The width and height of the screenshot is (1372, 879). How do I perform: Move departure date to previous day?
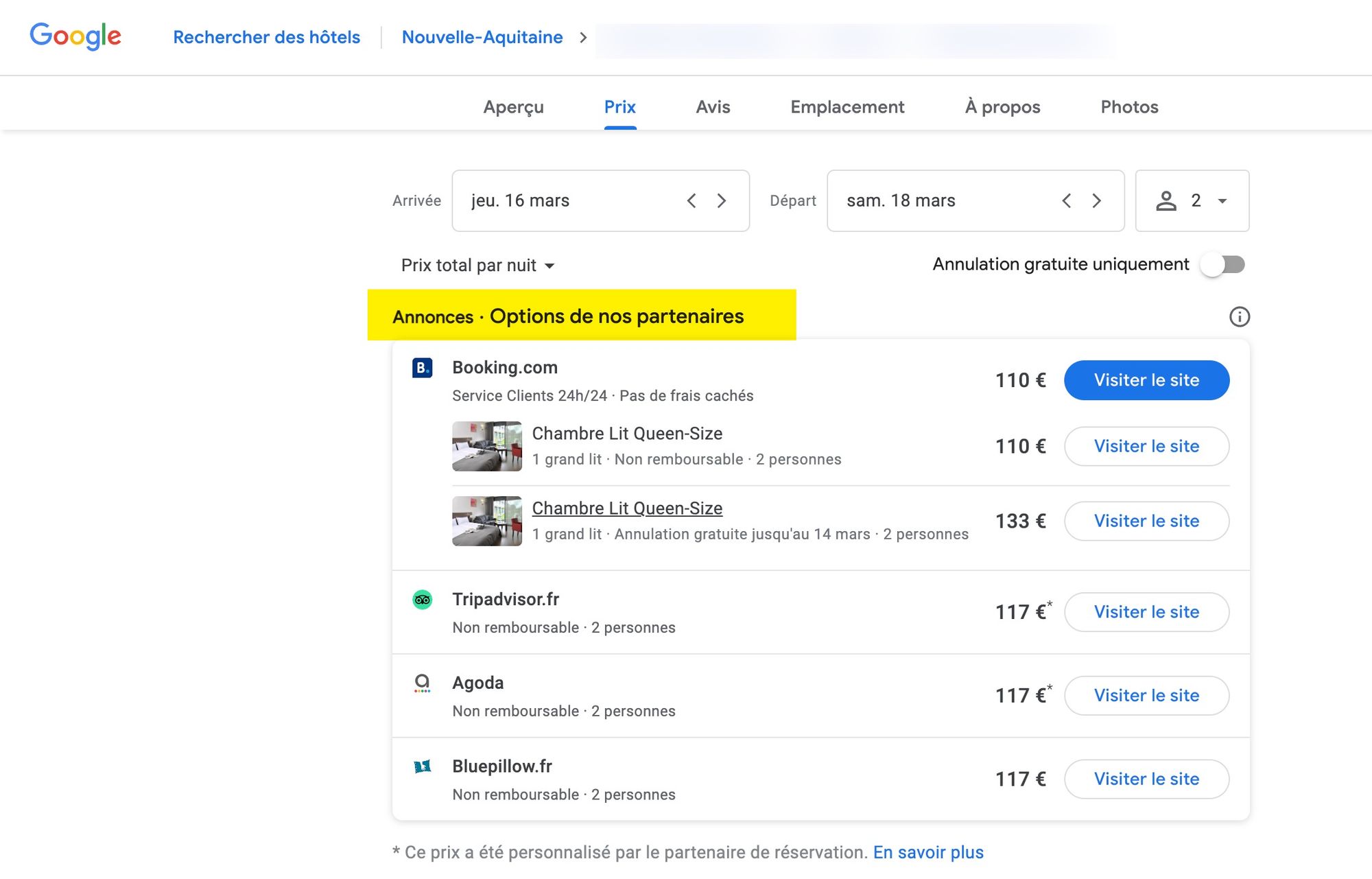coord(1067,201)
